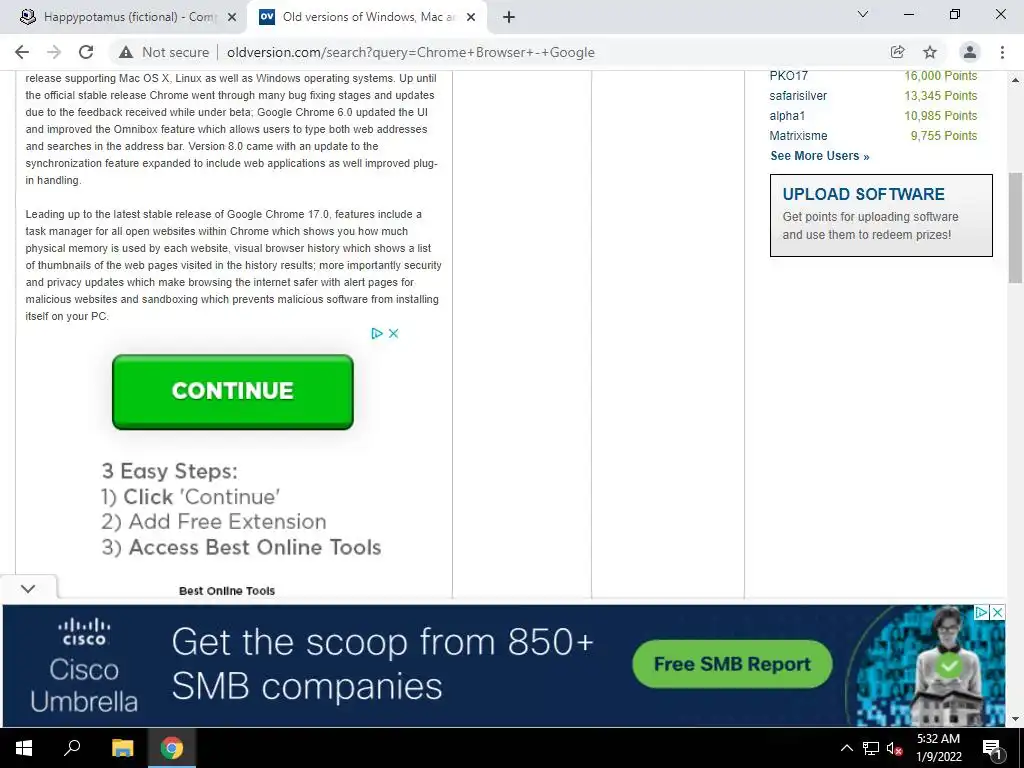Open Chrome's three-dot menu
The height and width of the screenshot is (768, 1024).
(1002, 52)
